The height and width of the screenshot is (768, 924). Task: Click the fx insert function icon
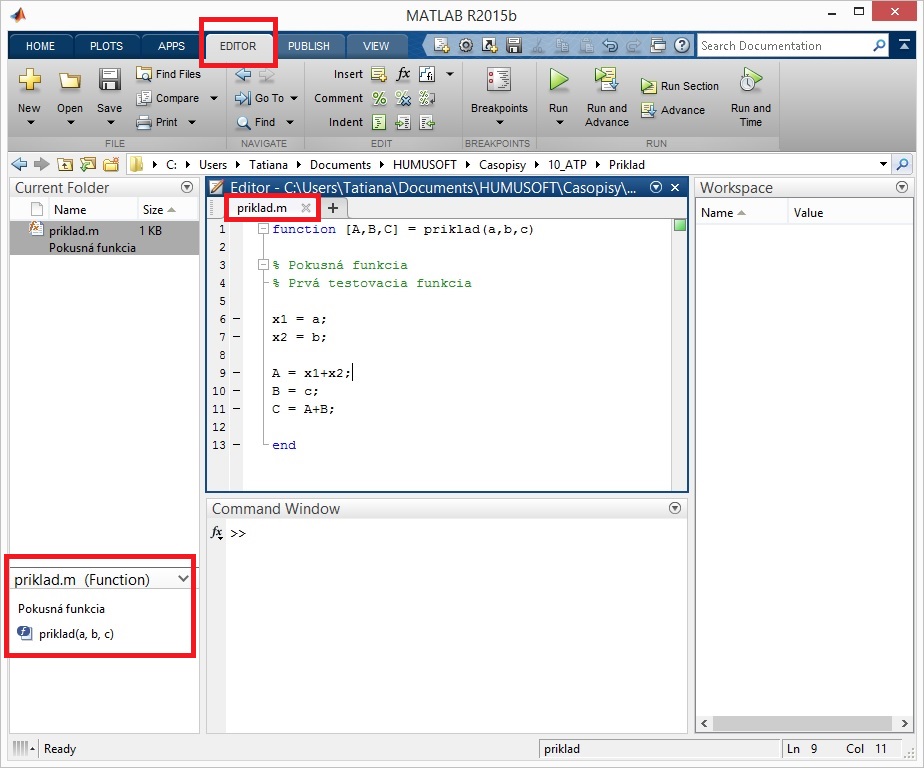403,74
